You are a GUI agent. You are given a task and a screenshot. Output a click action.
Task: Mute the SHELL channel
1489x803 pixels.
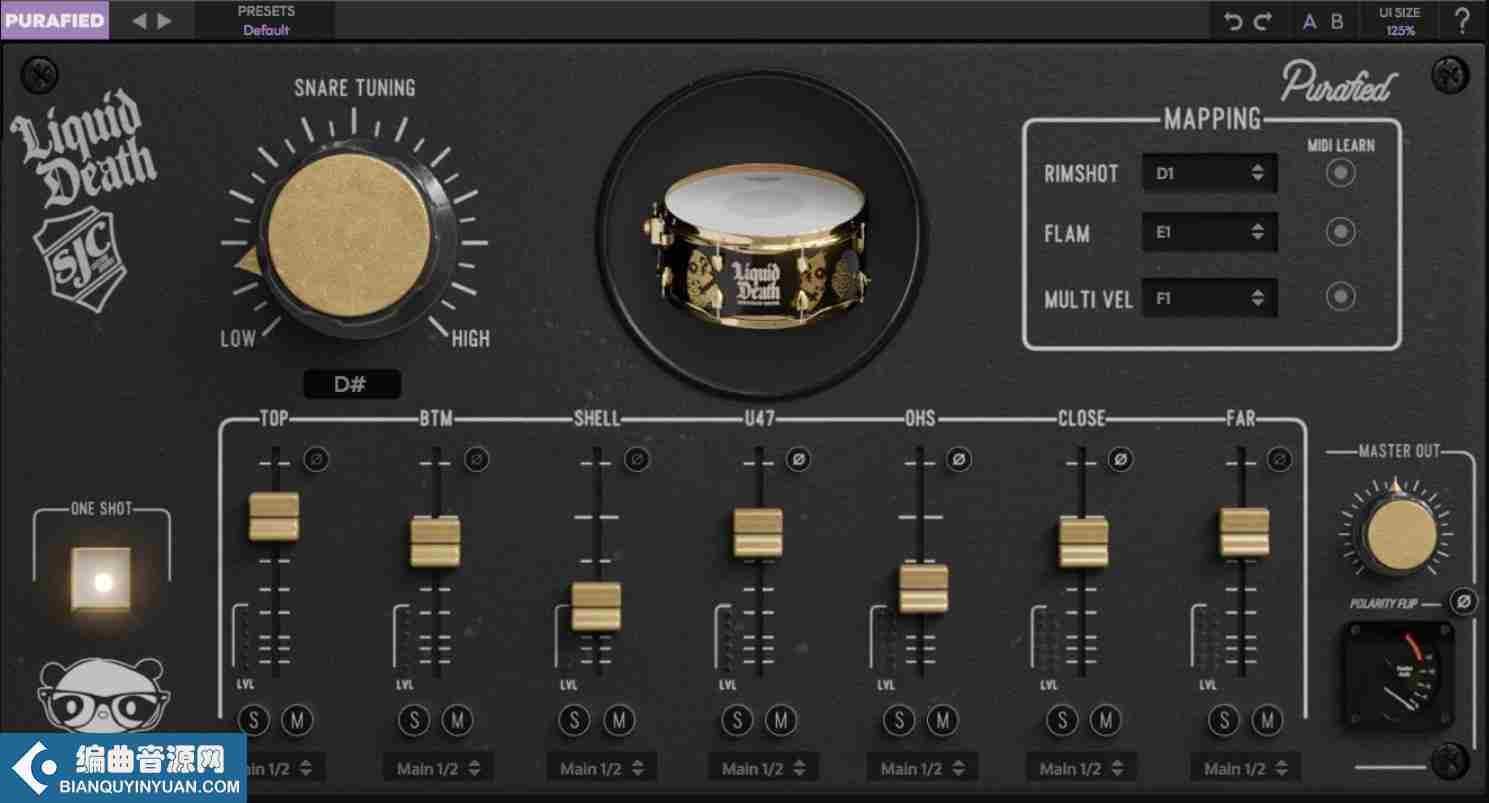pos(618,720)
